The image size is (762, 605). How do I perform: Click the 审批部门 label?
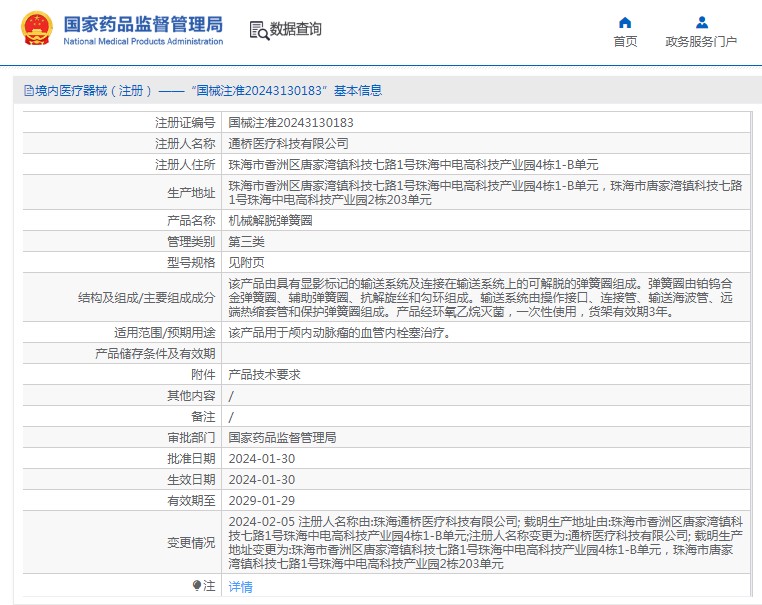[191, 438]
